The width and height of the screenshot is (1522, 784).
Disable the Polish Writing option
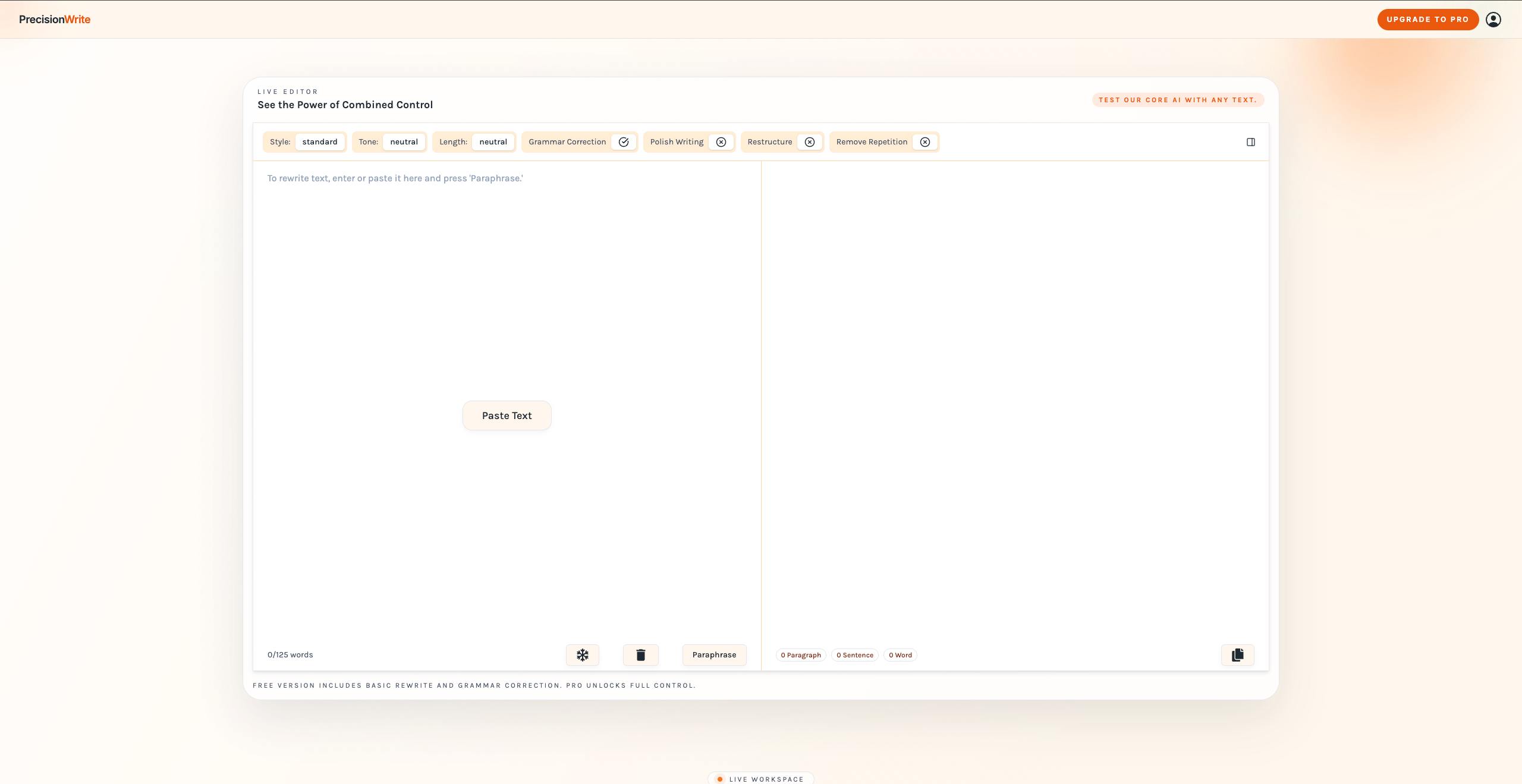point(721,141)
